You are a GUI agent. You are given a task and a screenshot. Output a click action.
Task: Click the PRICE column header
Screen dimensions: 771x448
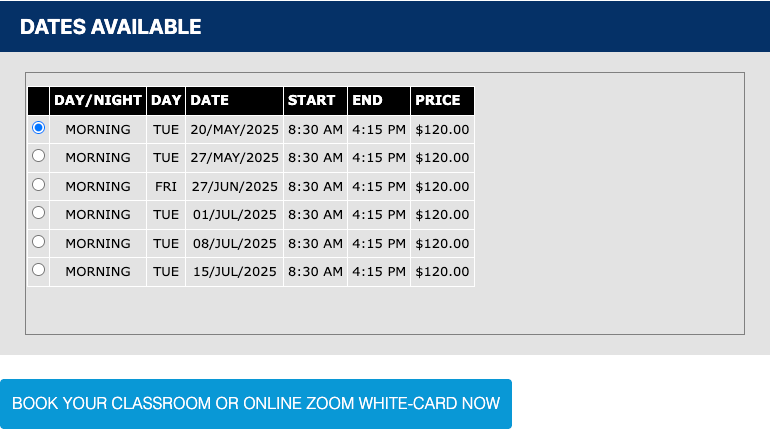[441, 100]
